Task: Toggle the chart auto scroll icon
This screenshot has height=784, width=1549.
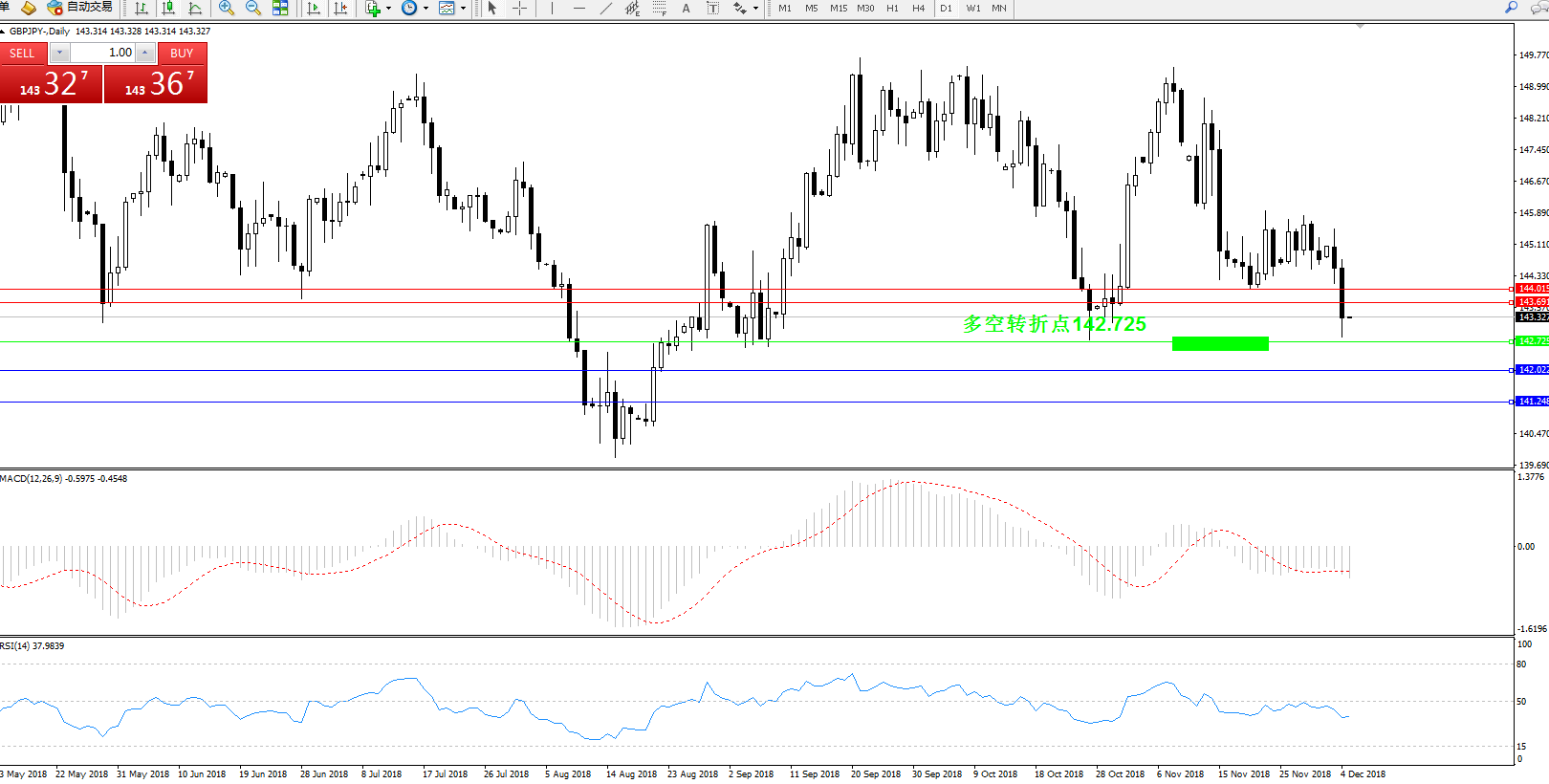Action: pyautogui.click(x=313, y=8)
